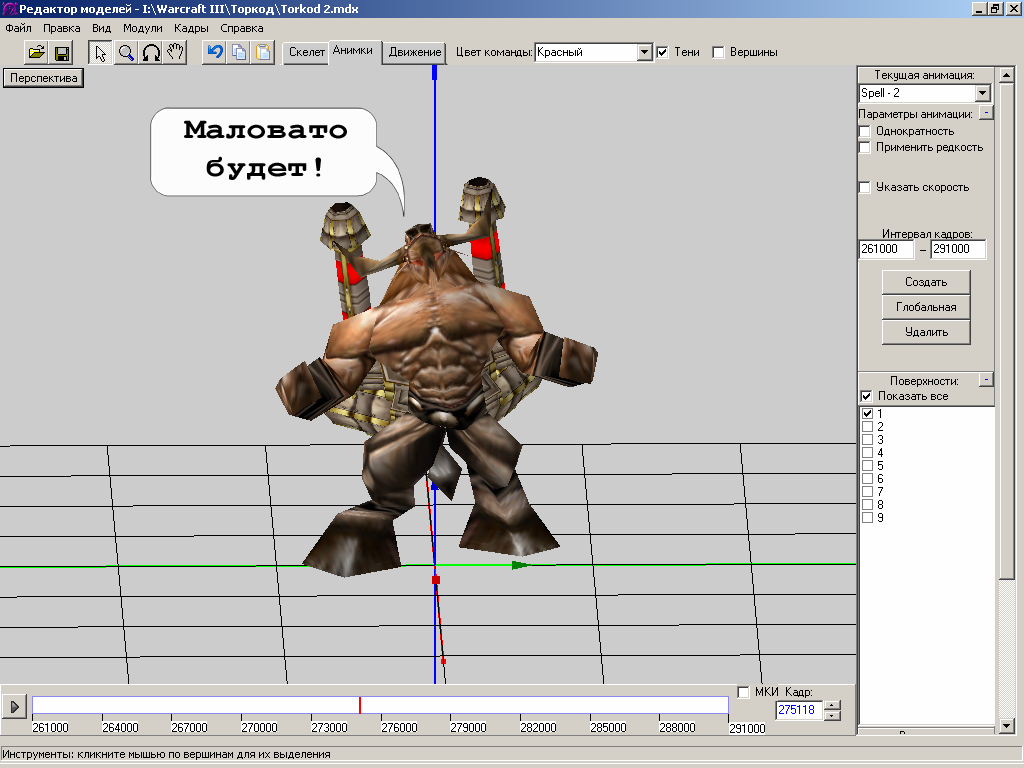Click the blue Undo arrow icon
The image size is (1024, 768).
[214, 53]
